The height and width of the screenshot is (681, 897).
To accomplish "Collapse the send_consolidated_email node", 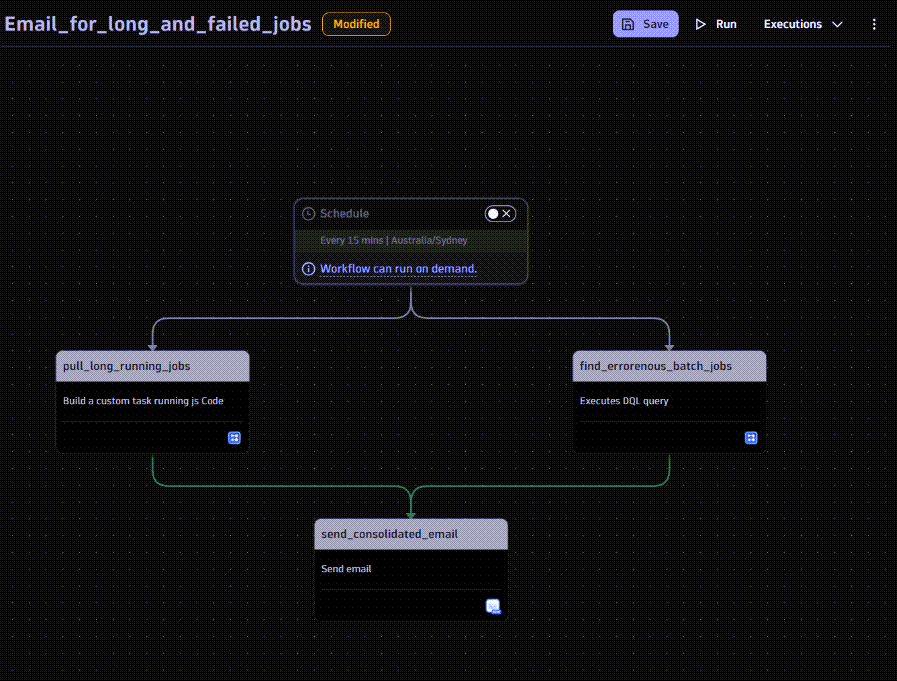I will pyautogui.click(x=410, y=533).
